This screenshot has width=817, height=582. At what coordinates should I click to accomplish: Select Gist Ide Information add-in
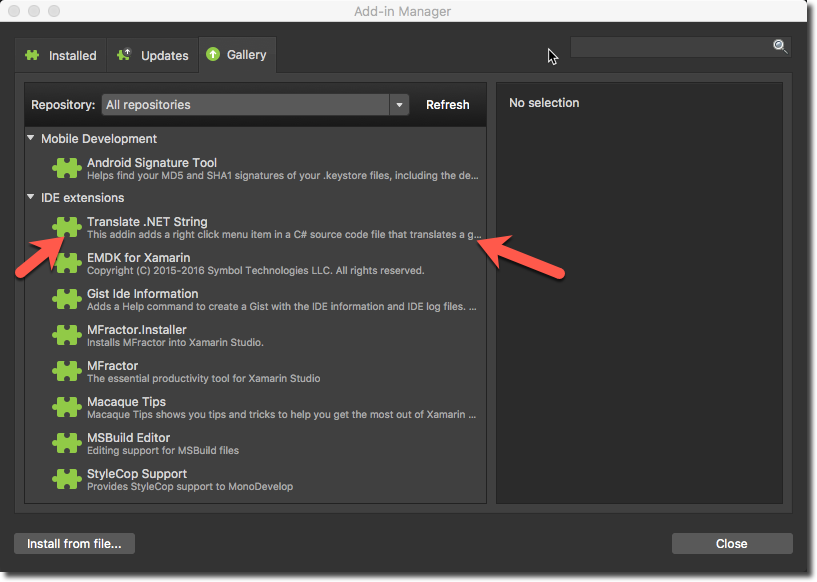(x=255, y=300)
